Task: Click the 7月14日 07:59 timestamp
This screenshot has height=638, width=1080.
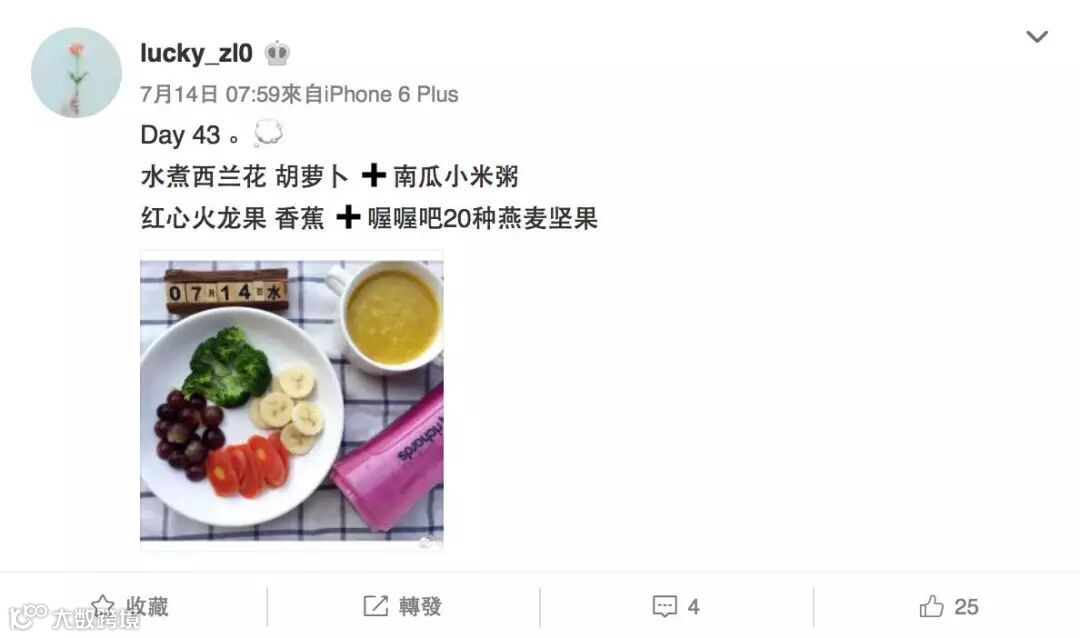Action: pos(210,94)
